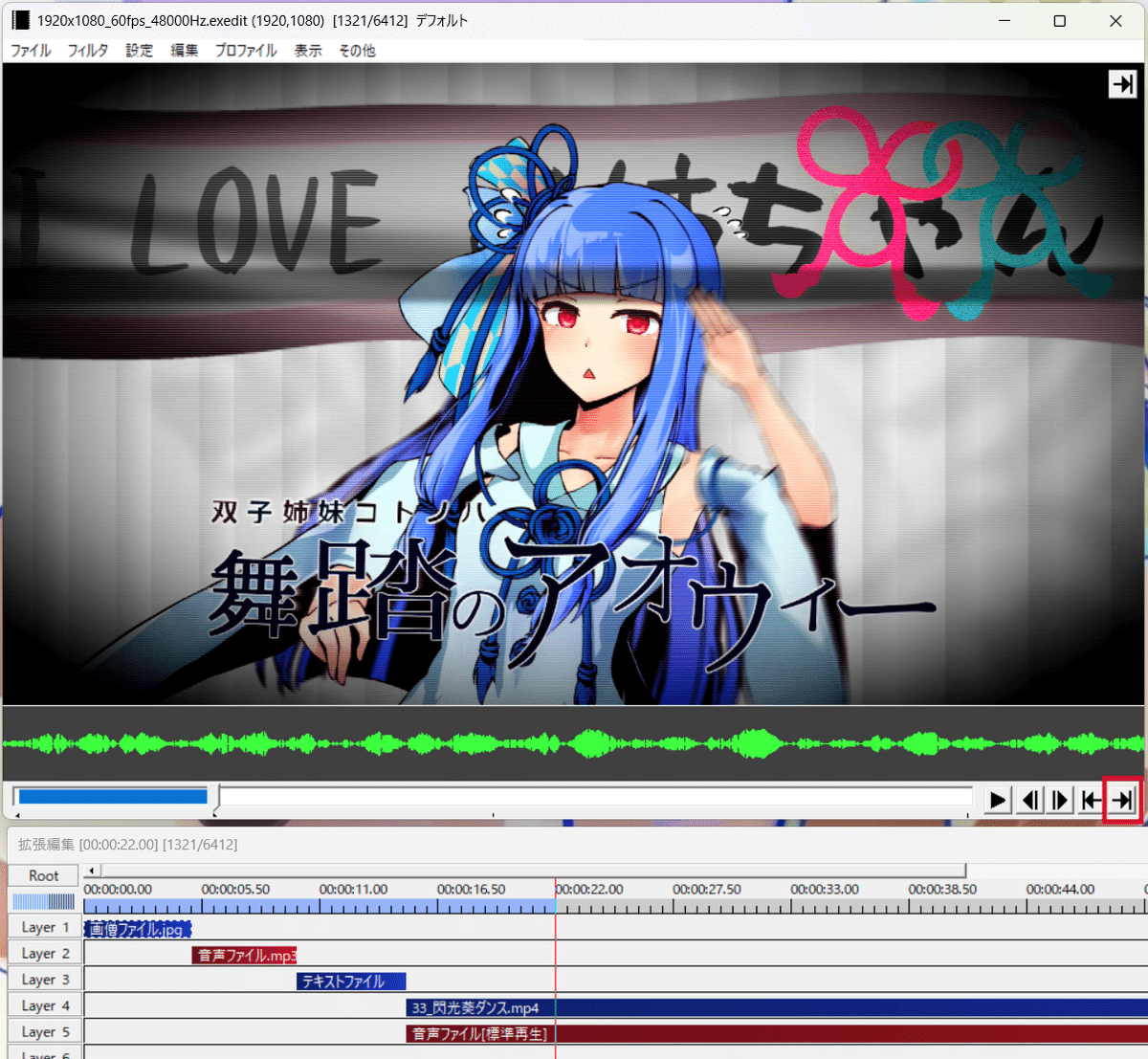This screenshot has height=1059, width=1148.
Task: Click the timeline zoom scale bar
Action: [x=43, y=901]
